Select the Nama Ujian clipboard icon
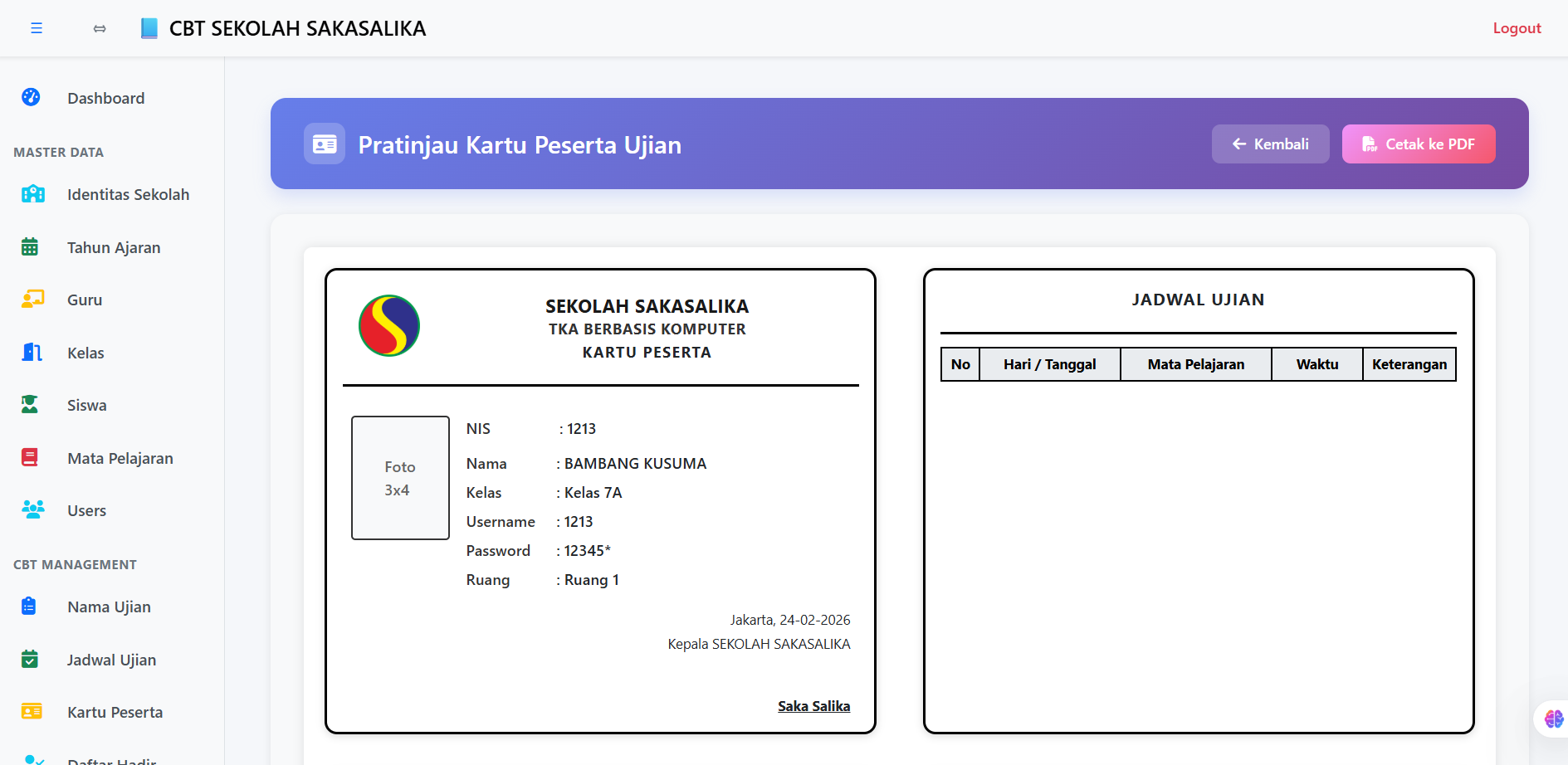1568x765 pixels. (x=31, y=607)
